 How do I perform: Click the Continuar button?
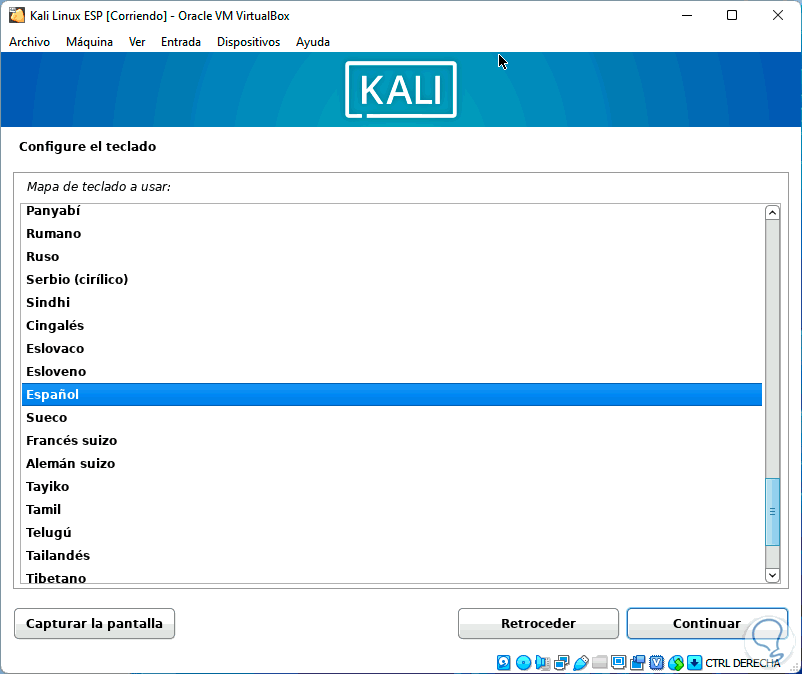click(707, 623)
